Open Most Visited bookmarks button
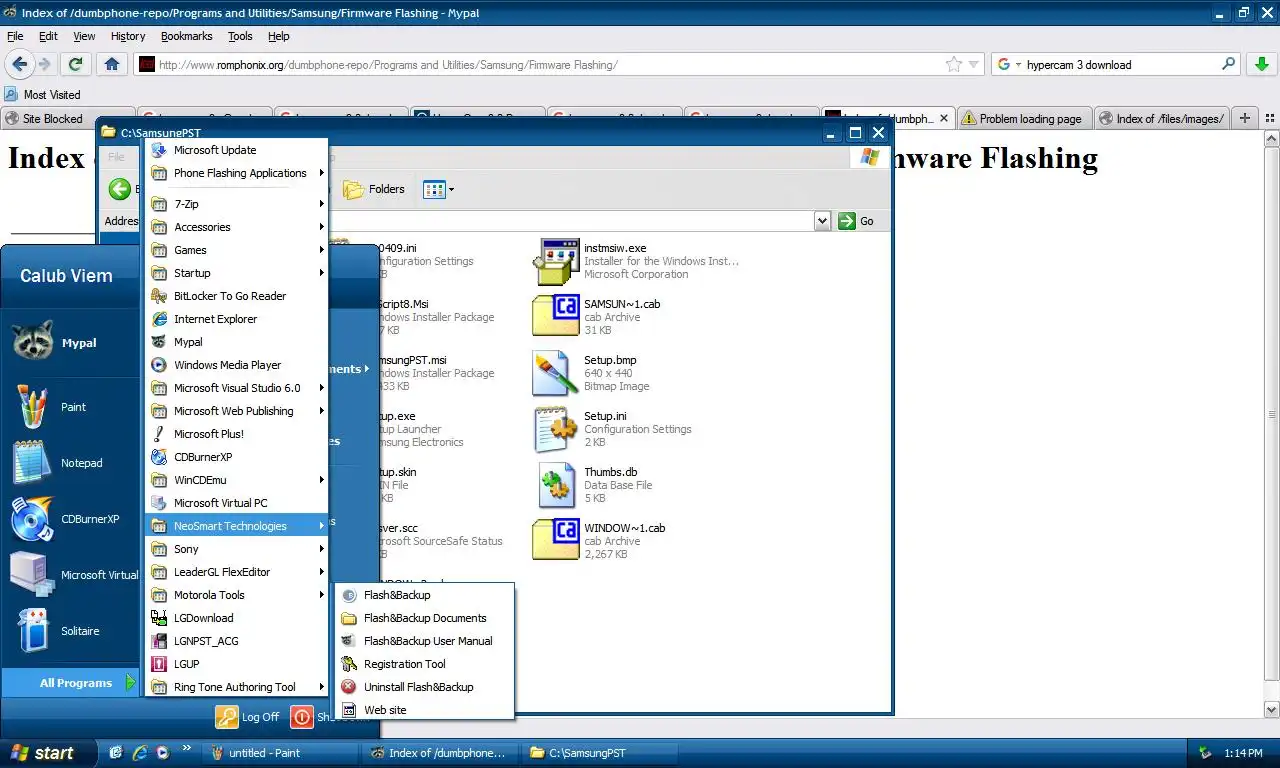The width and height of the screenshot is (1280, 768). tap(42, 95)
